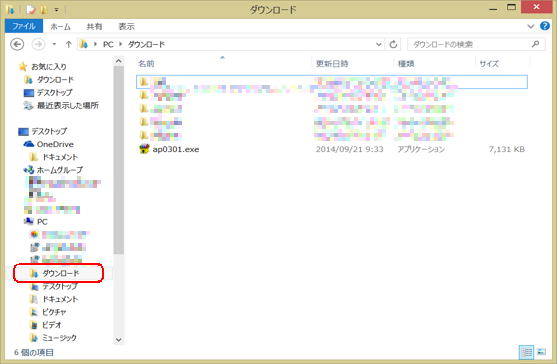The width and height of the screenshot is (557, 364).
Task: Open the ファイル menu tab
Action: pyautogui.click(x=24, y=26)
